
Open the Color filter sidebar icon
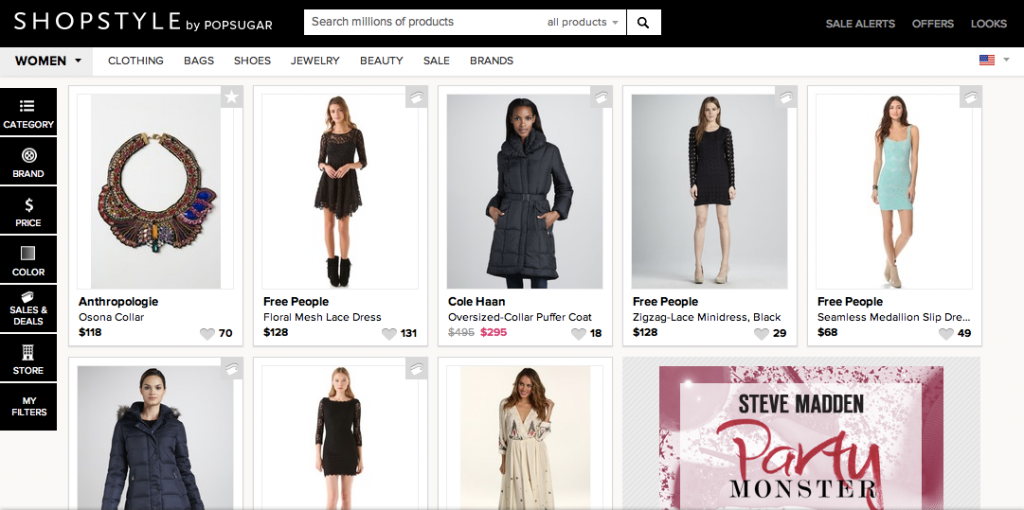point(28,260)
